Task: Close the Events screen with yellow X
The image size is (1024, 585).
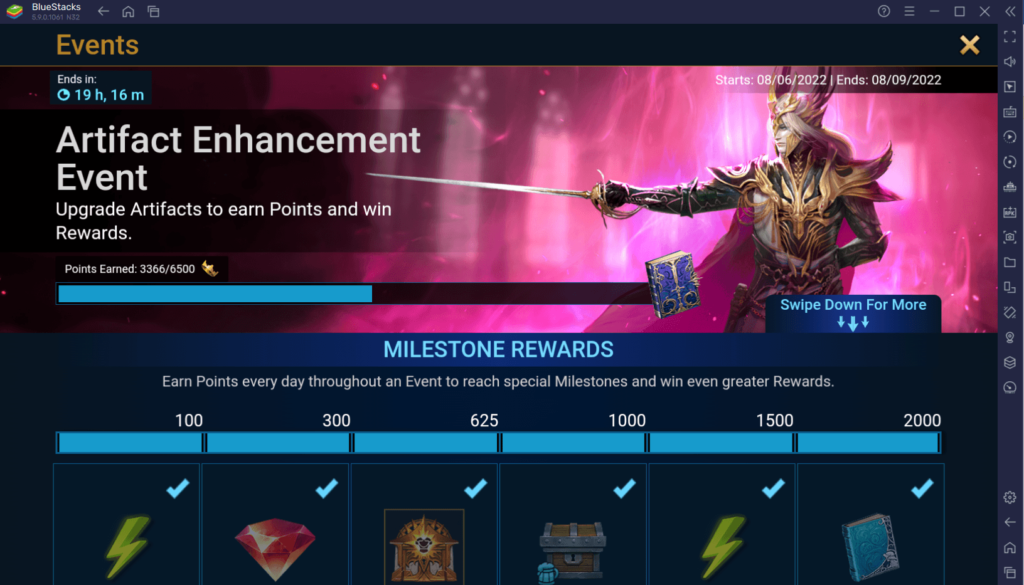Action: [x=970, y=44]
